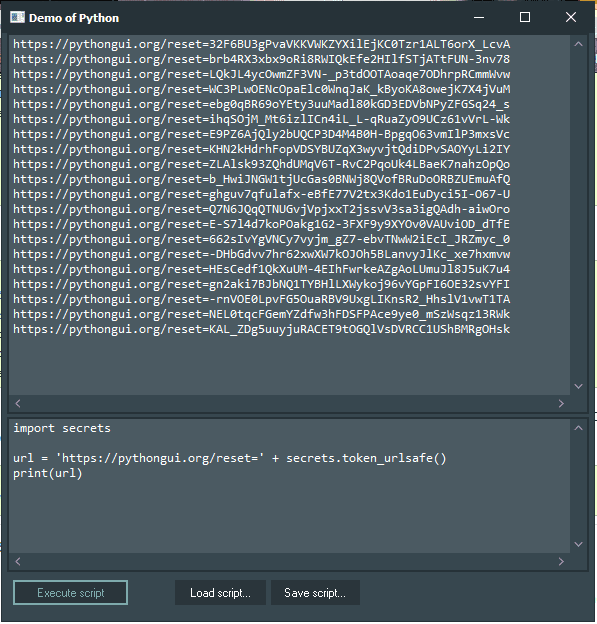The height and width of the screenshot is (624, 597).
Task: Click output URL ending in P3mxsVc
Action: click(261, 134)
